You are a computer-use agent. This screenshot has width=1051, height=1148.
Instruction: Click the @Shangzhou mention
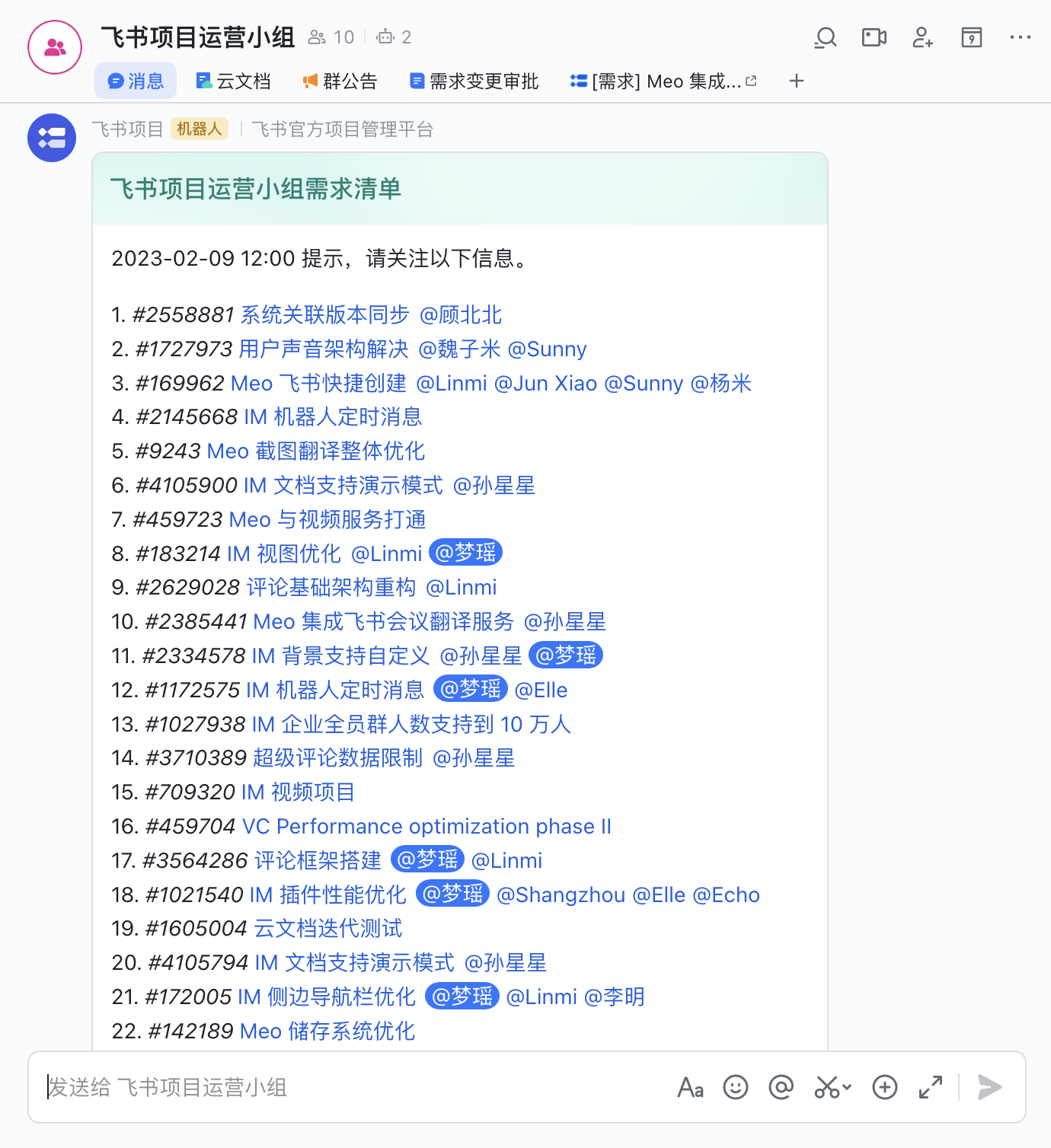561,894
